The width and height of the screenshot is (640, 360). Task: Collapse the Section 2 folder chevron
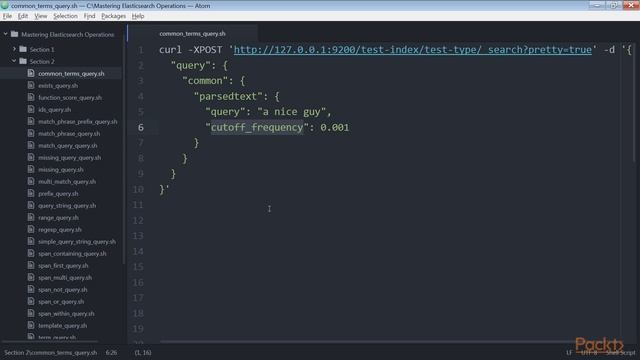tap(14, 61)
